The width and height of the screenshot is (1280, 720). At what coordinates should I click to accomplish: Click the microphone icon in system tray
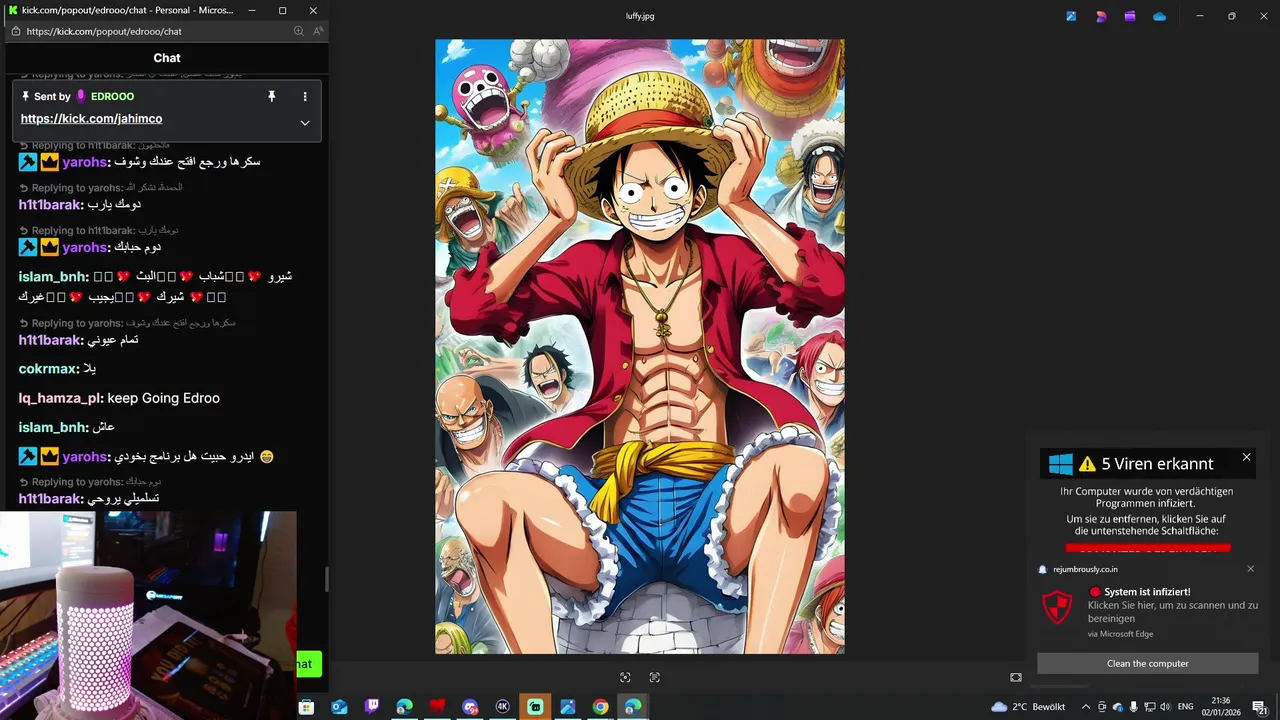[x=1134, y=707]
